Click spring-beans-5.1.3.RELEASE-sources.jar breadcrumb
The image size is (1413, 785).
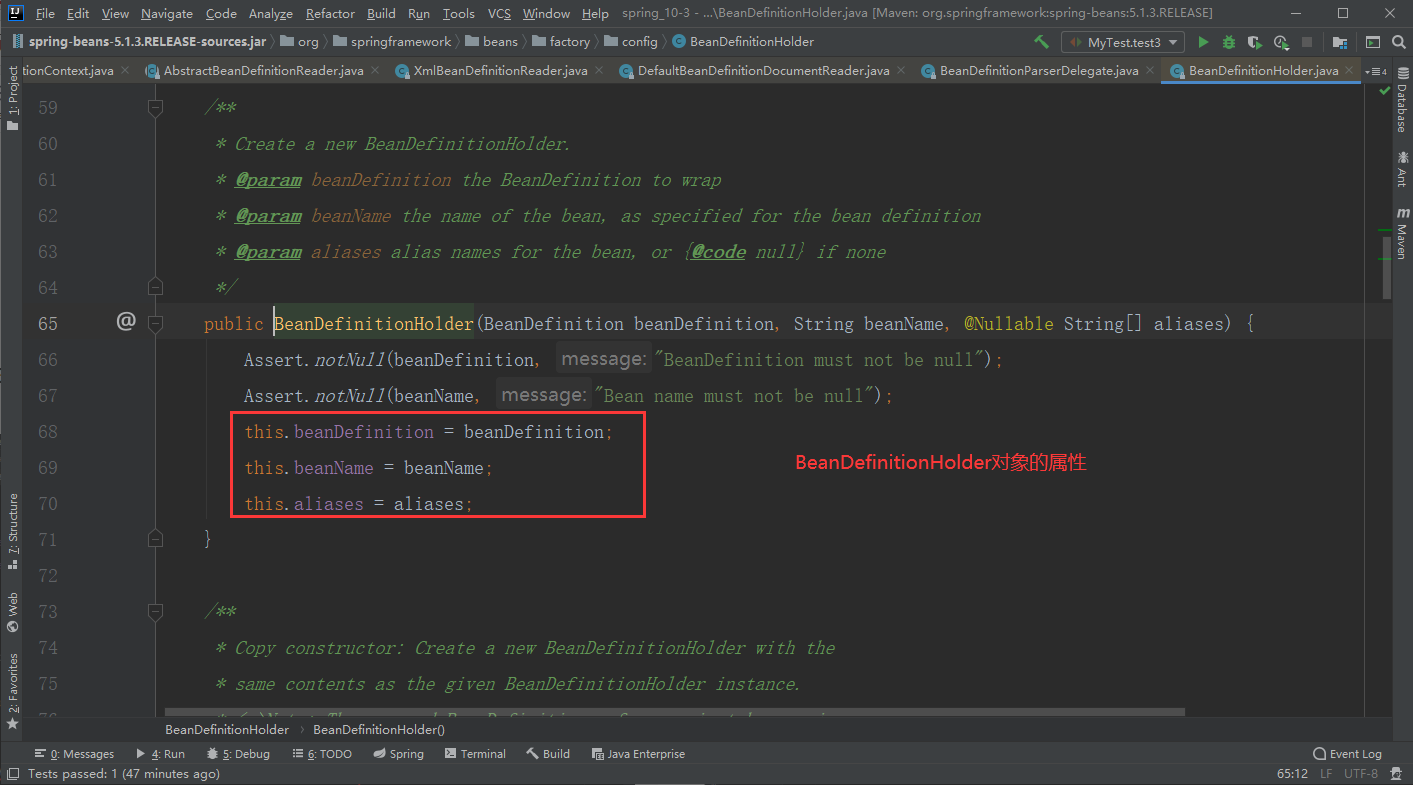click(x=138, y=42)
